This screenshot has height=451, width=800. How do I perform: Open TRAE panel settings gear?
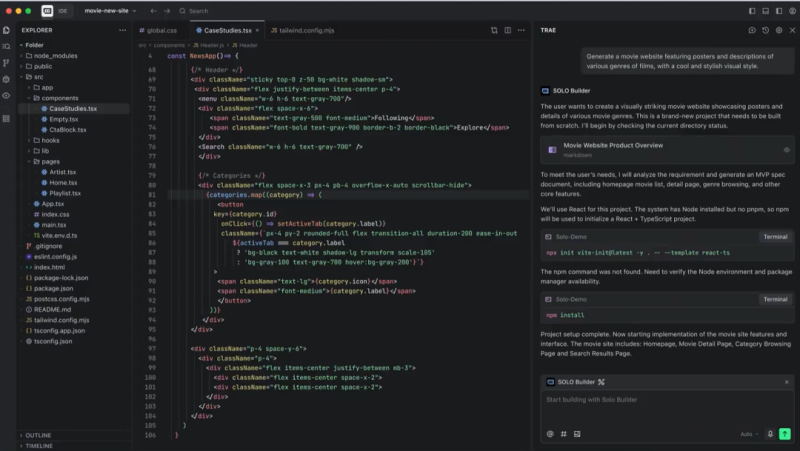778,30
